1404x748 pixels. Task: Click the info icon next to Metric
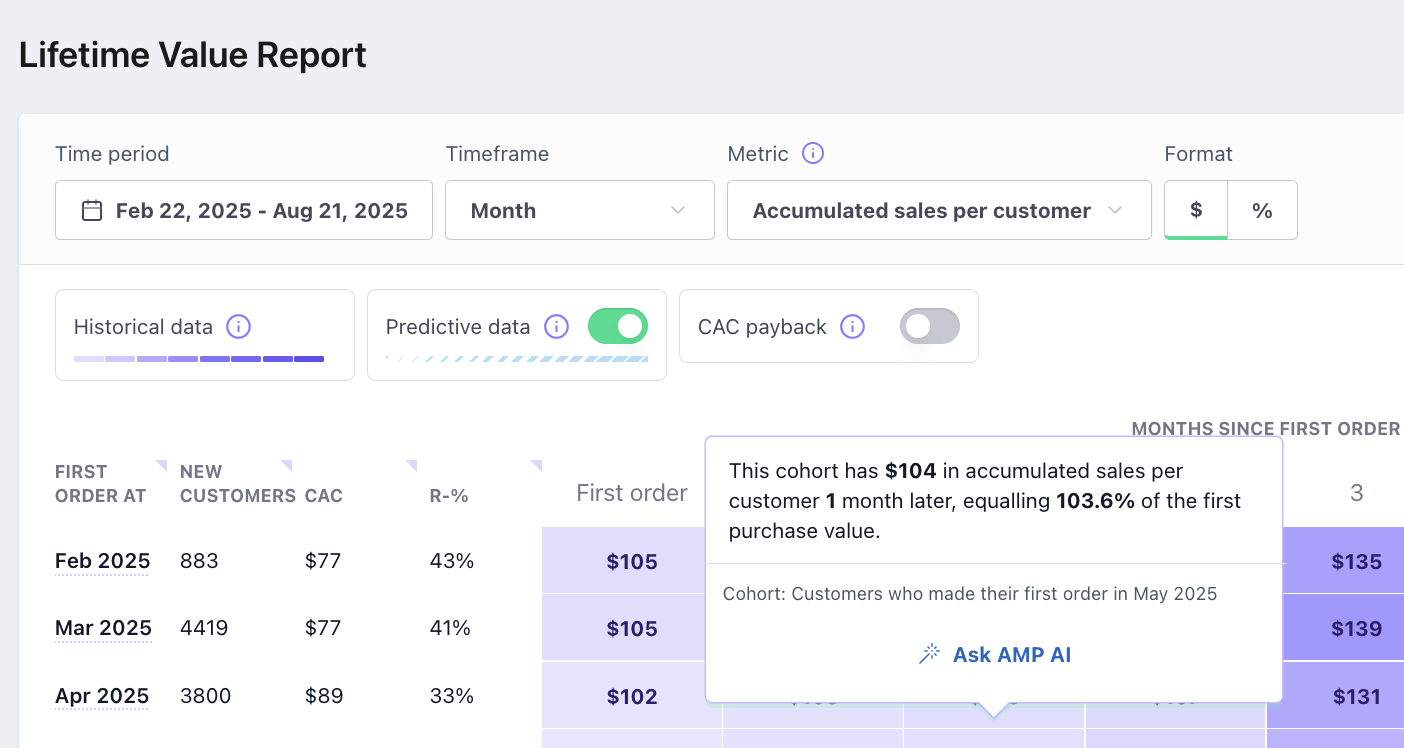point(813,154)
